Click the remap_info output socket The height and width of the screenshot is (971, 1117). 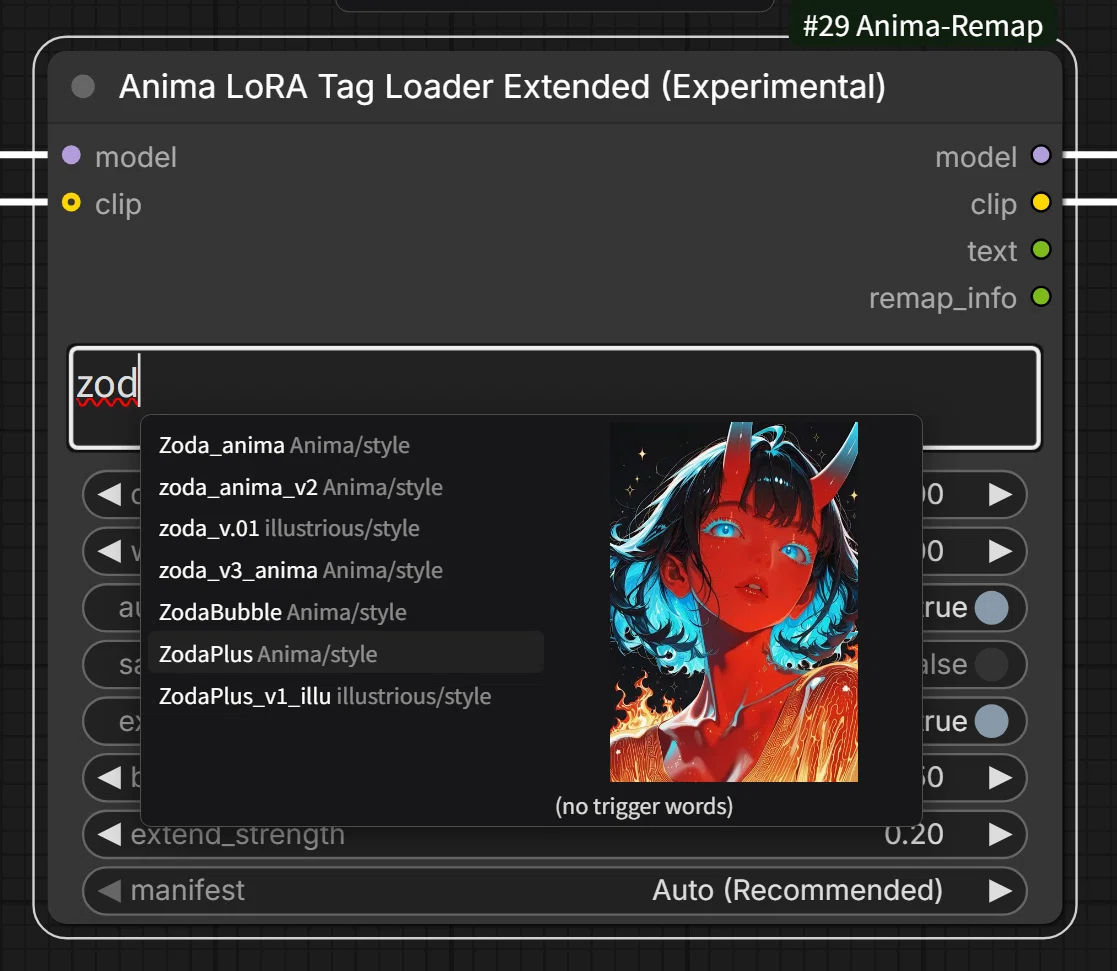1041,297
